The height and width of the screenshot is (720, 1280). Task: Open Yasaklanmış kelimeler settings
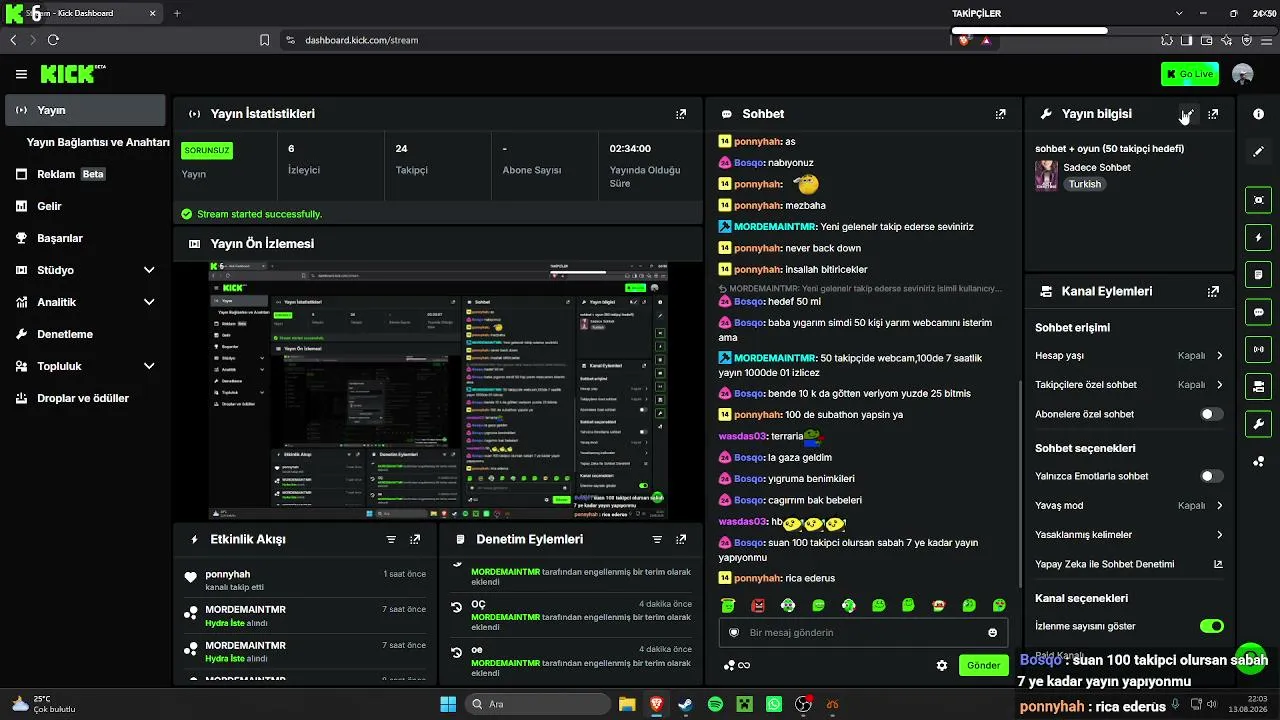point(1129,535)
